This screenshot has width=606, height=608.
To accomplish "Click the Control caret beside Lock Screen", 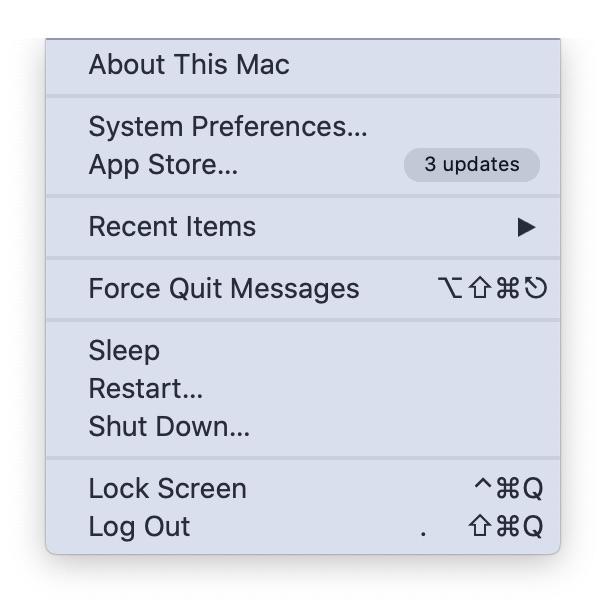I will click(x=483, y=487).
